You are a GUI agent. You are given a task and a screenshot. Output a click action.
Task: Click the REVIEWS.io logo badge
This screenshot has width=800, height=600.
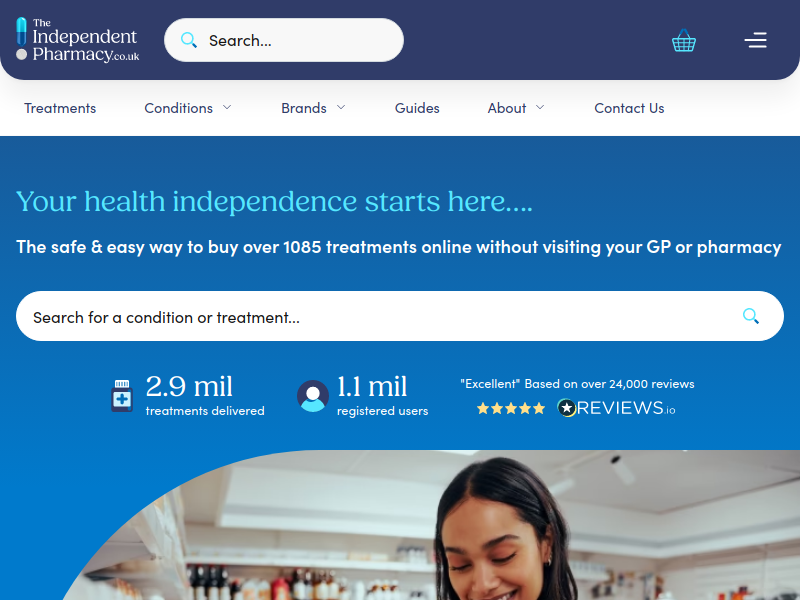[x=616, y=408]
